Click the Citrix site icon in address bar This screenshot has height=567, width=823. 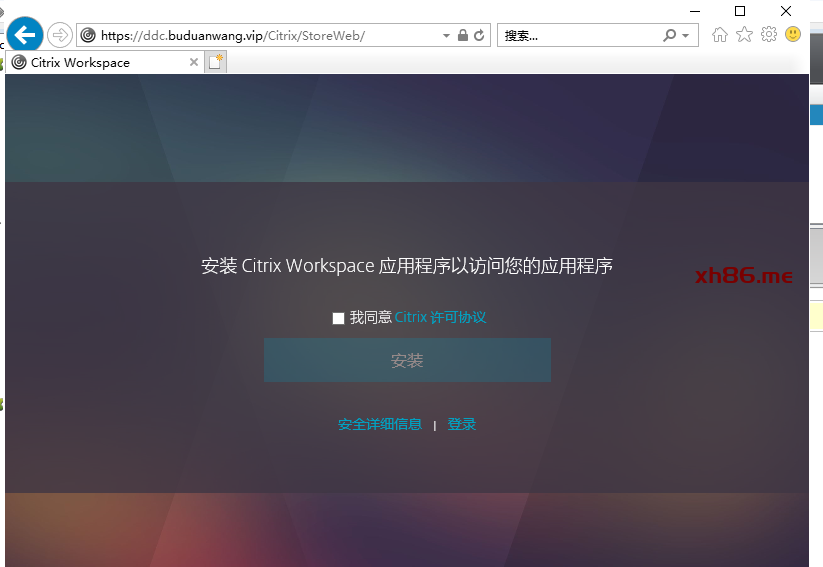coord(88,35)
